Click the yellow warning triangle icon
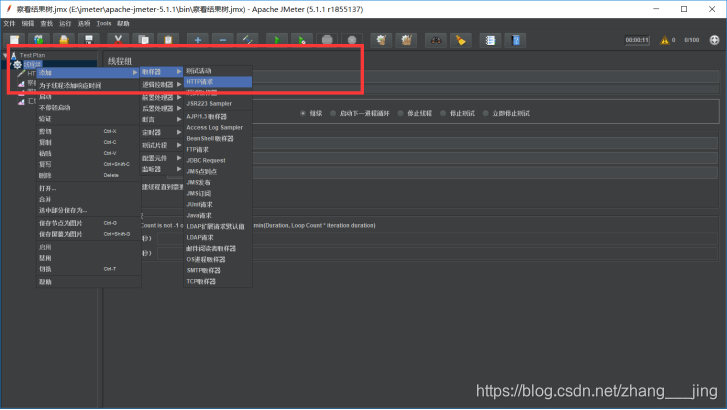The image size is (727, 410). coord(664,40)
